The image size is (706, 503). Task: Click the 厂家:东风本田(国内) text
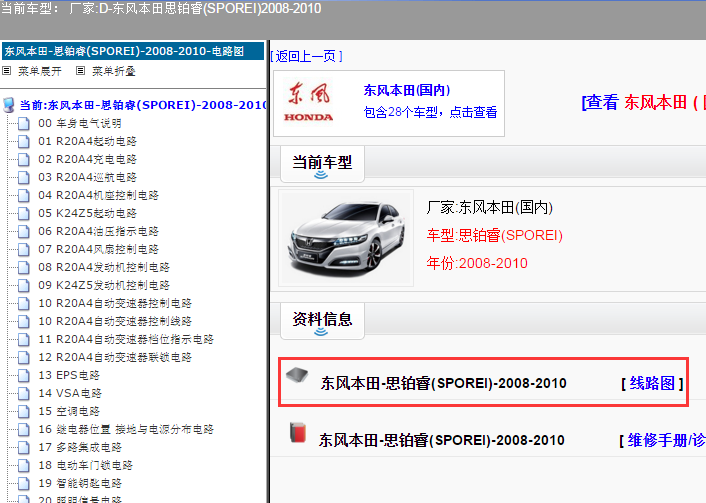click(489, 208)
